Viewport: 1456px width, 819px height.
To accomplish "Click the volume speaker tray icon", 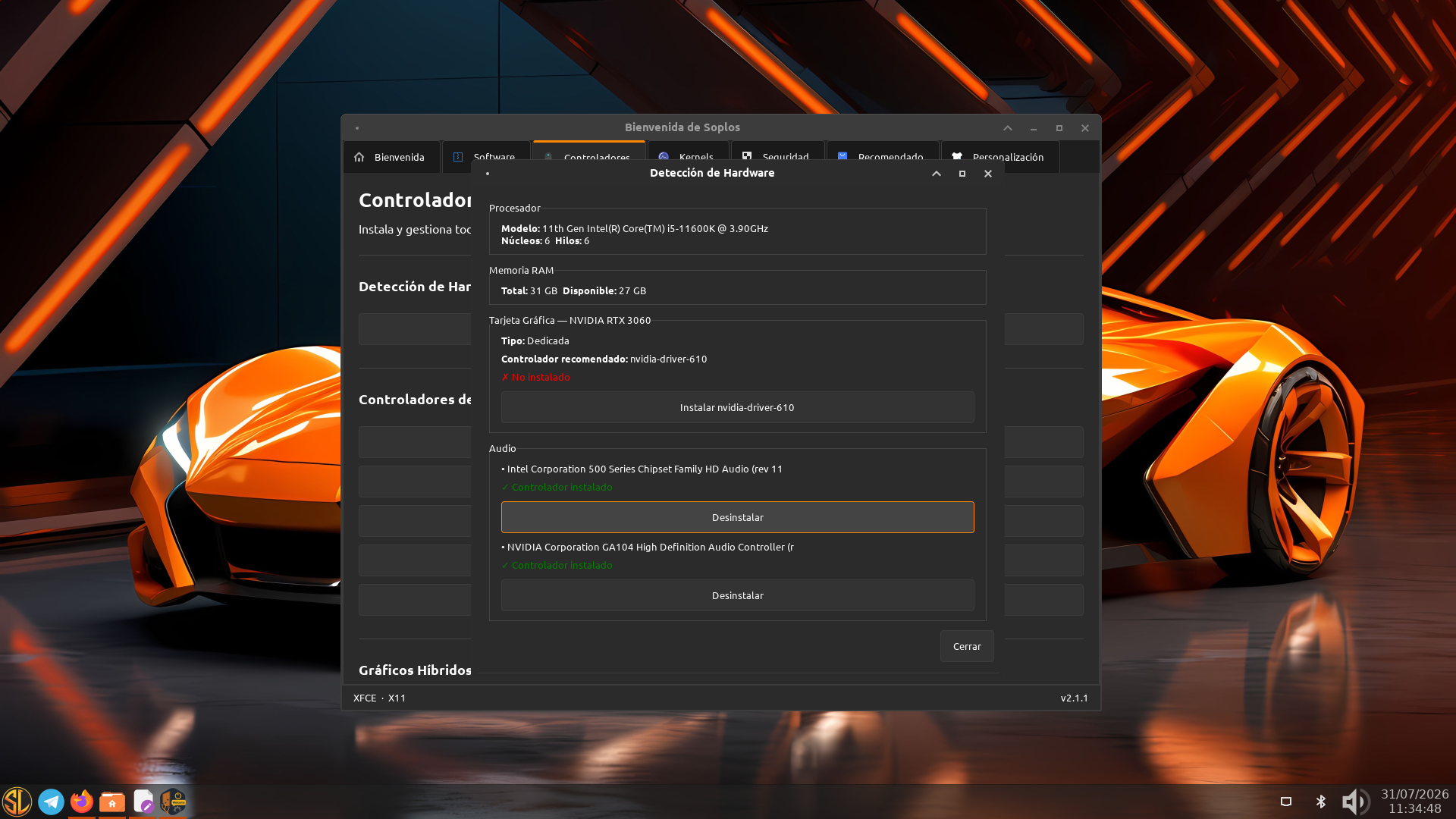I will (1356, 802).
